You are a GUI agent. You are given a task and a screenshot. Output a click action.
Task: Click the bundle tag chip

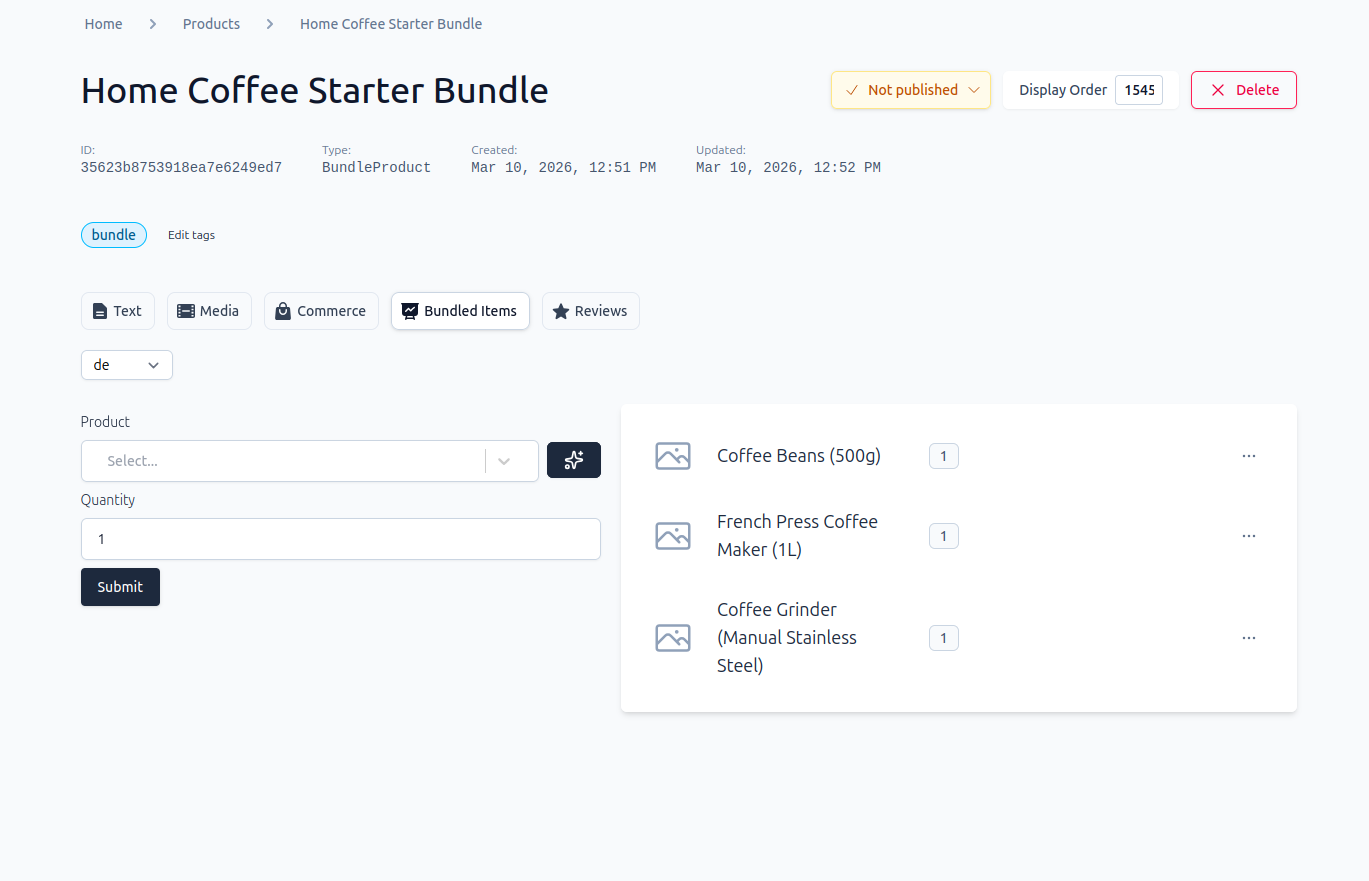click(x=114, y=235)
